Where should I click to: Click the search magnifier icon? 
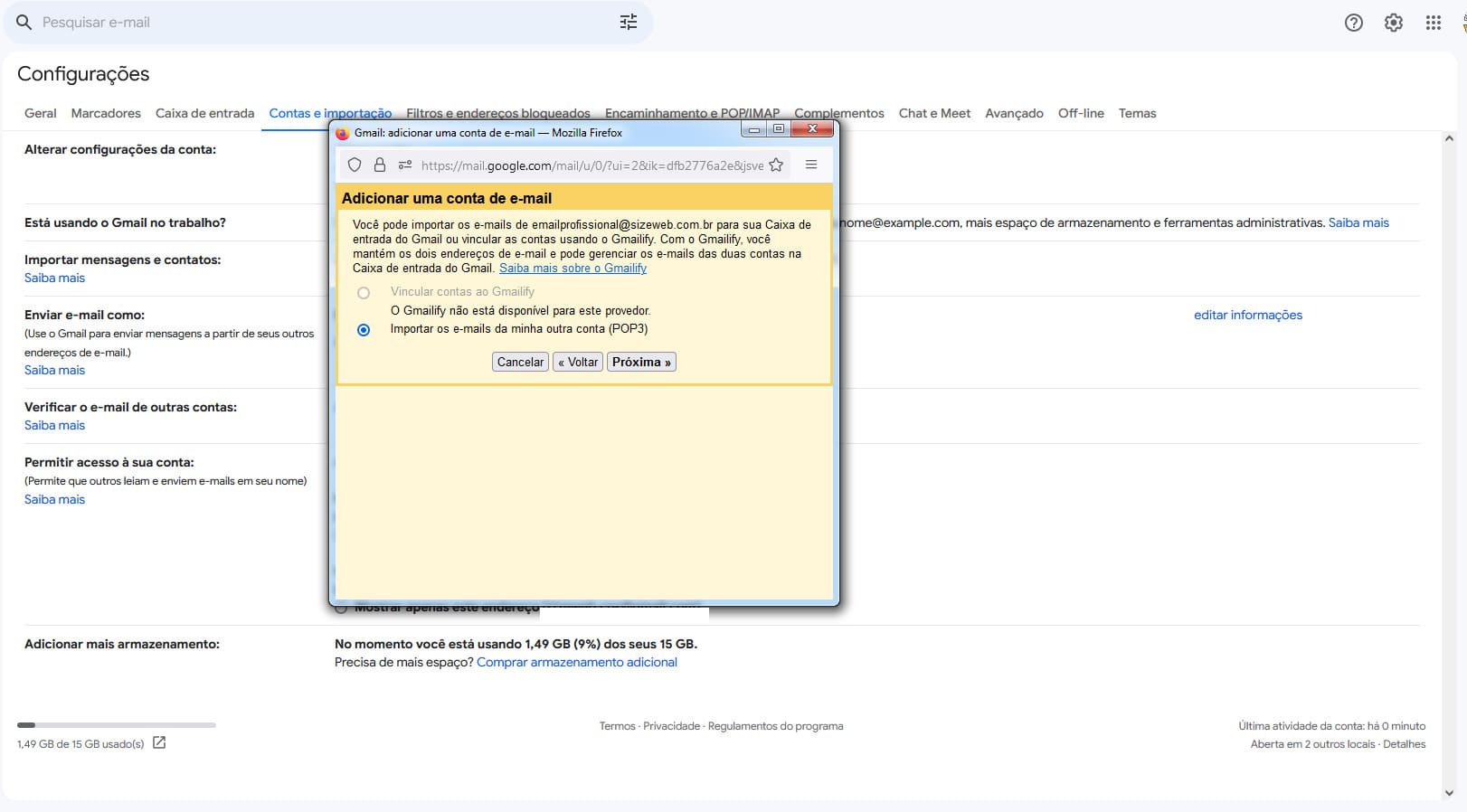(24, 23)
